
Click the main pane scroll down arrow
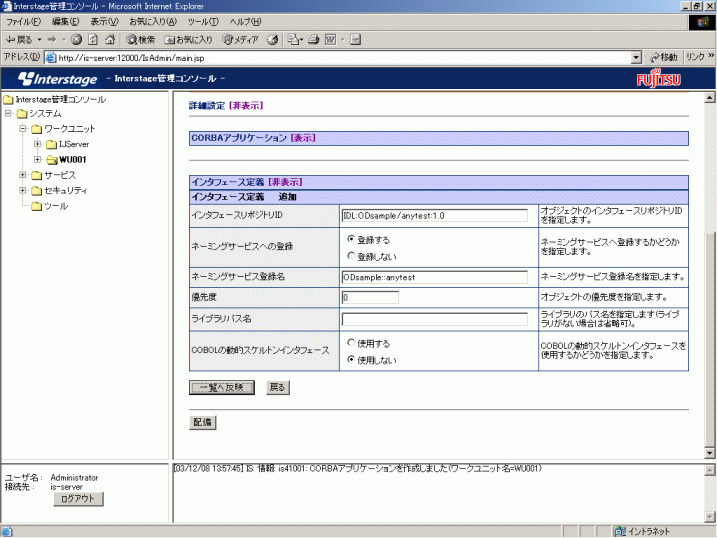point(709,453)
